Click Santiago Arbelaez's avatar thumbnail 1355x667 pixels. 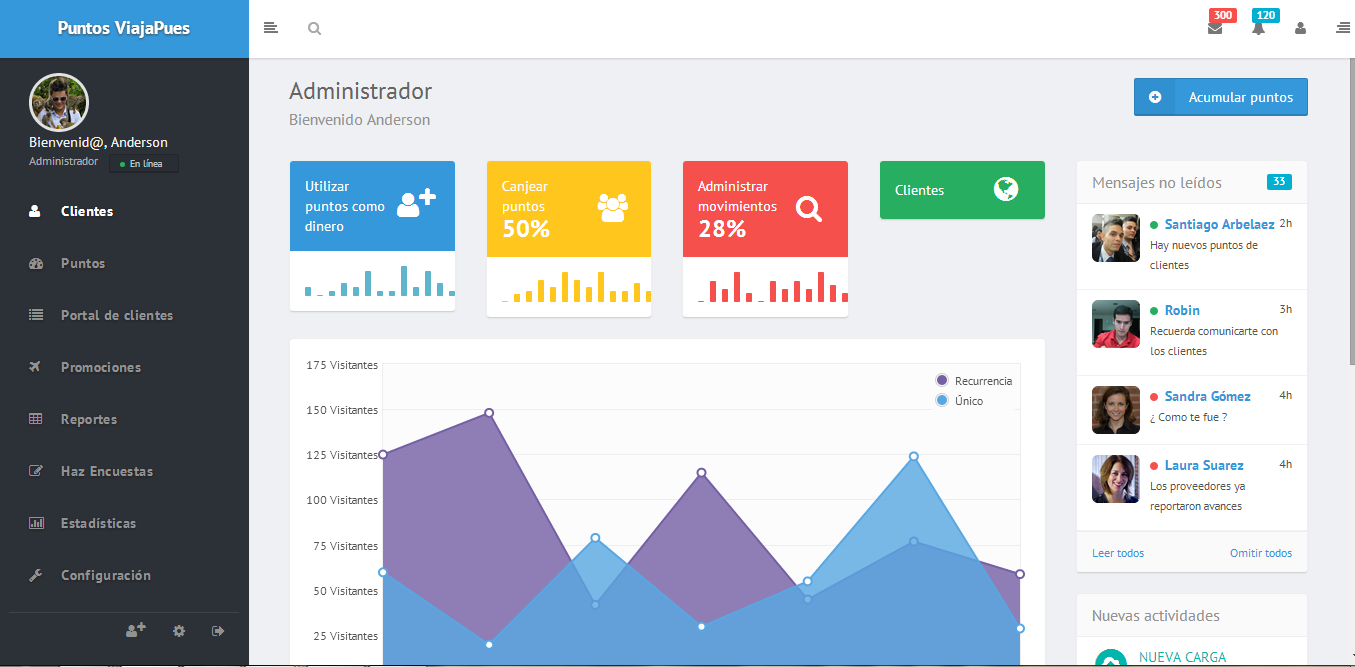click(1116, 238)
